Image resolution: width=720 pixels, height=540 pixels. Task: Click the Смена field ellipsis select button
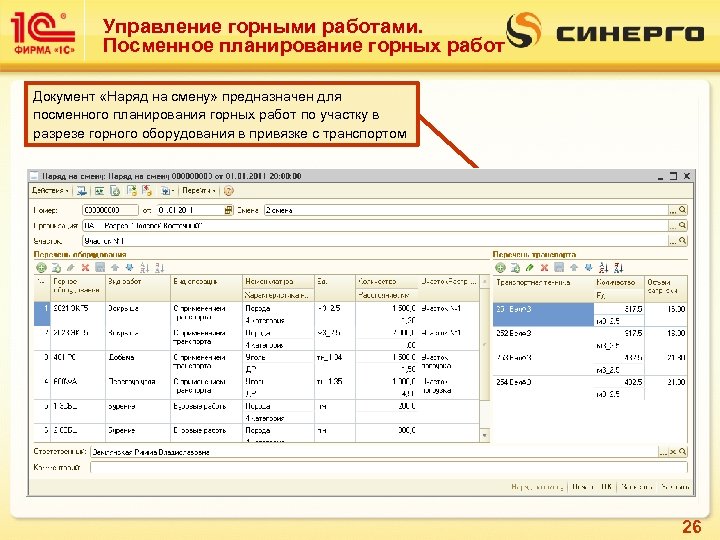(x=673, y=210)
